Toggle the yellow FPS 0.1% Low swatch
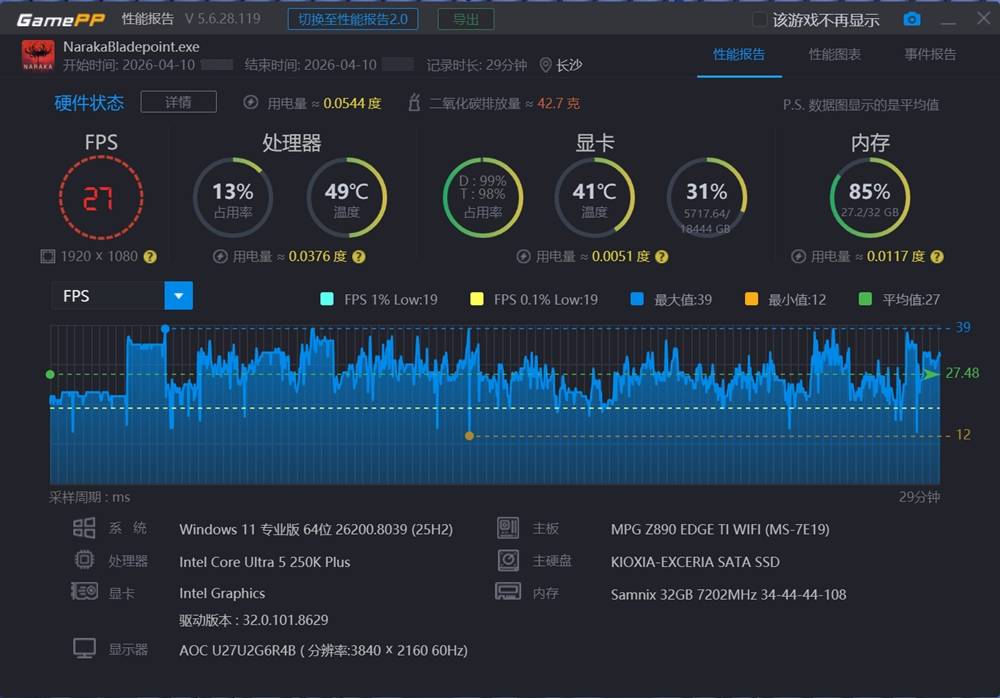The width and height of the screenshot is (1000, 698). point(476,299)
